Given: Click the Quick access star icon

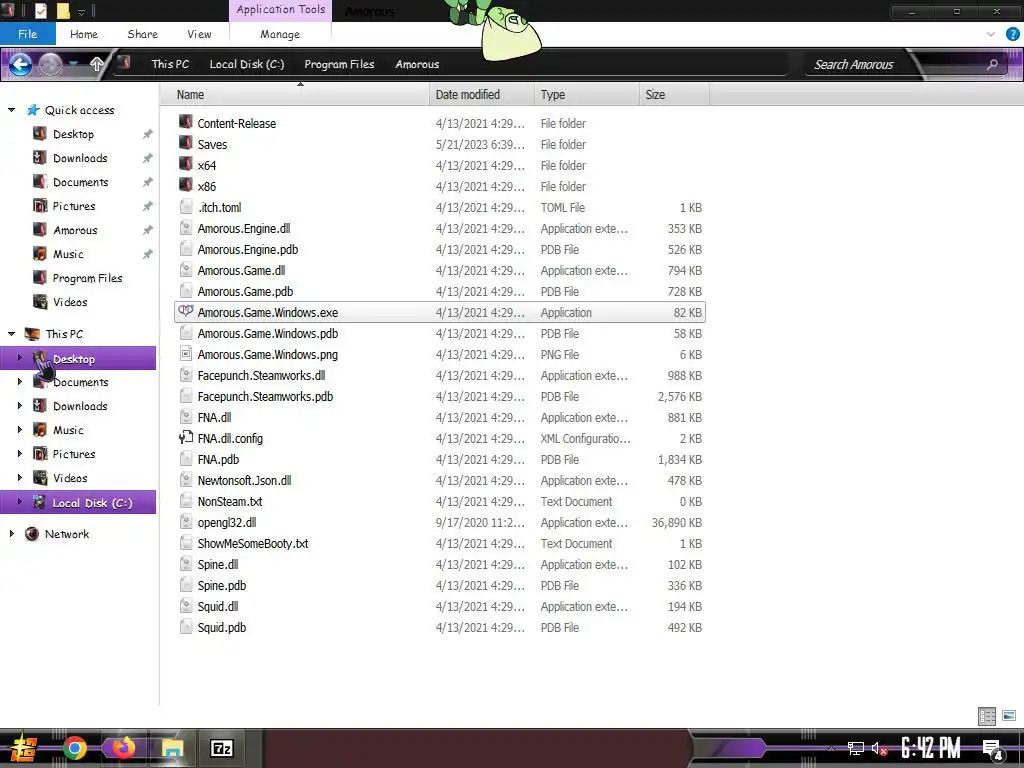Looking at the screenshot, I should point(33,110).
